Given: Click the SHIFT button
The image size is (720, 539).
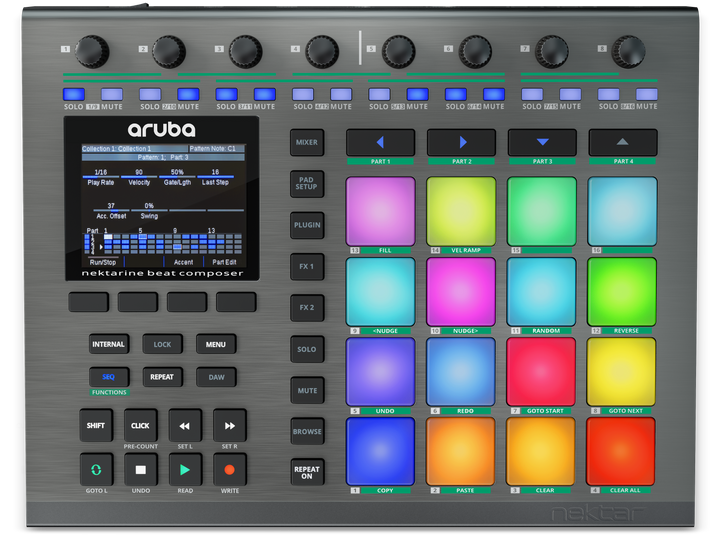Looking at the screenshot, I should point(96,425).
